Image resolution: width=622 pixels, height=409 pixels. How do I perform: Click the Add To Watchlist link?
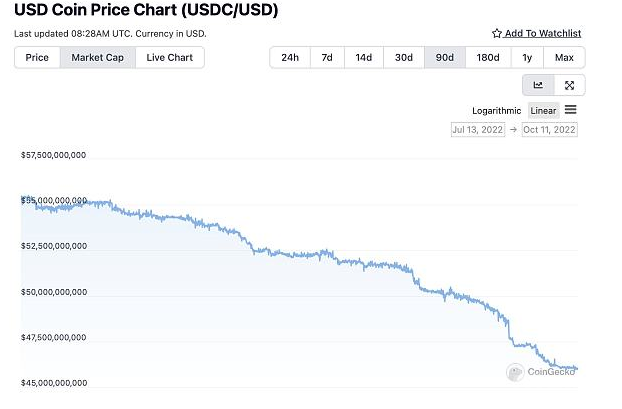pos(543,33)
